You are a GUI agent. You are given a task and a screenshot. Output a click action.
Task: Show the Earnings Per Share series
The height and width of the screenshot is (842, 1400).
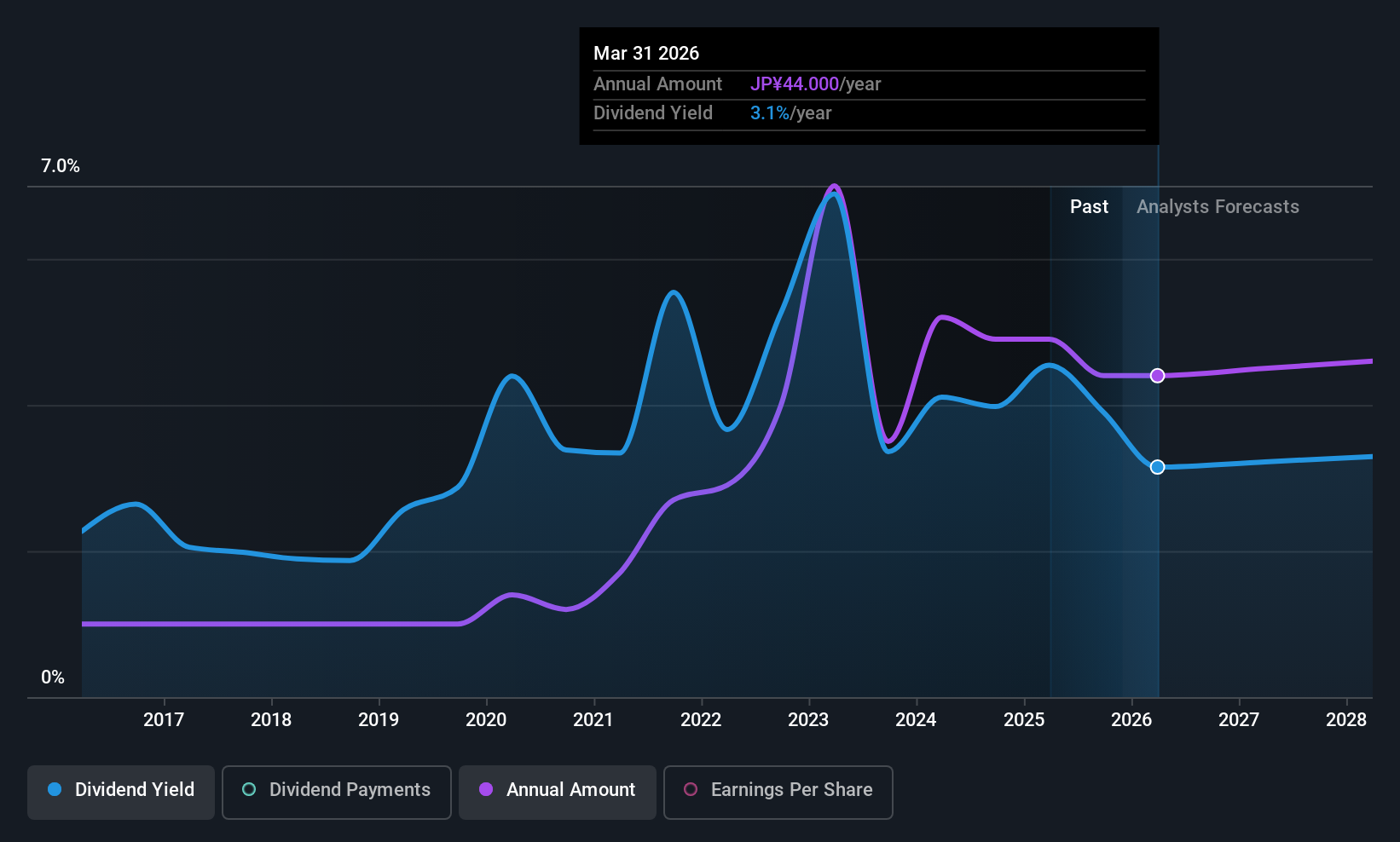[x=778, y=792]
